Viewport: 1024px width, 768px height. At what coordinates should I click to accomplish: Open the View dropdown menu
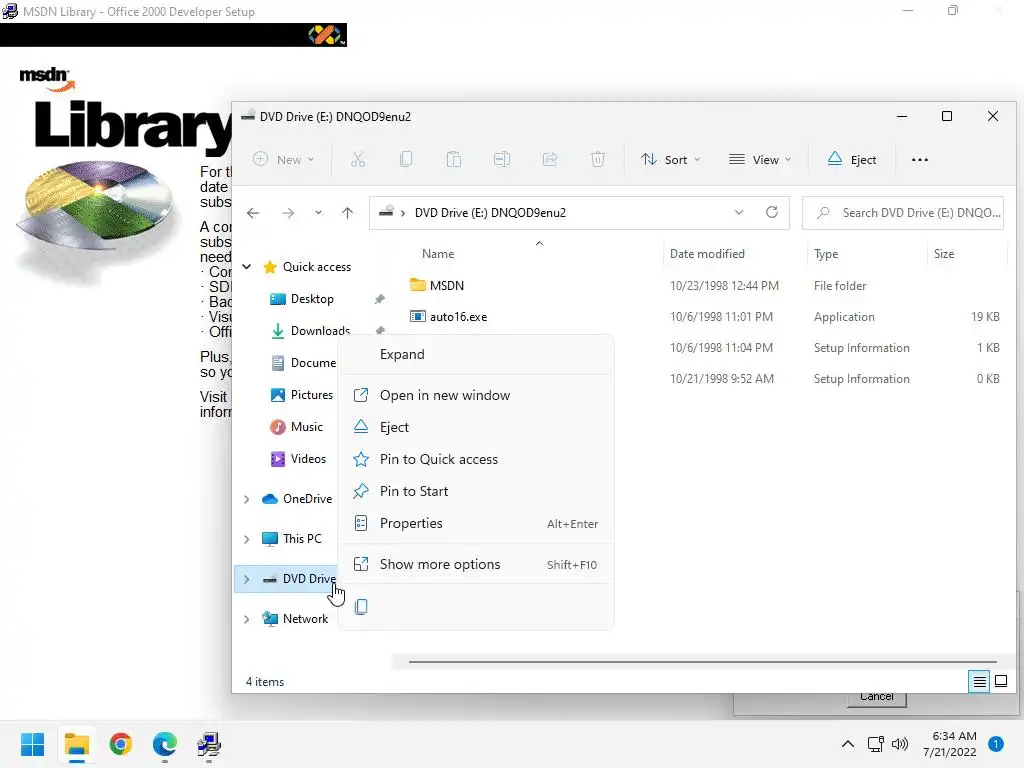coord(760,159)
